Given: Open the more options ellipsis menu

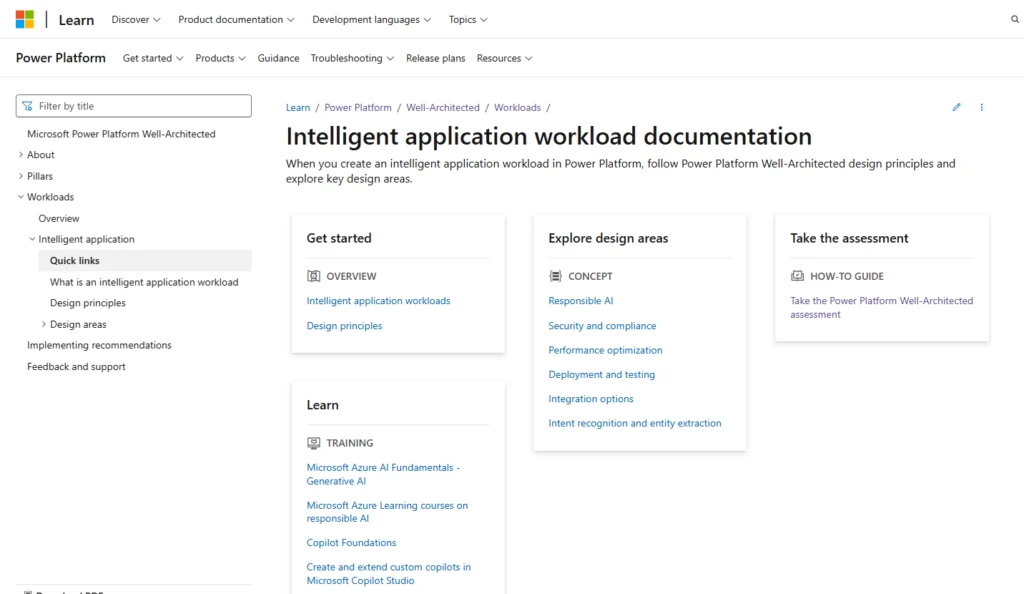Looking at the screenshot, I should click(x=981, y=107).
